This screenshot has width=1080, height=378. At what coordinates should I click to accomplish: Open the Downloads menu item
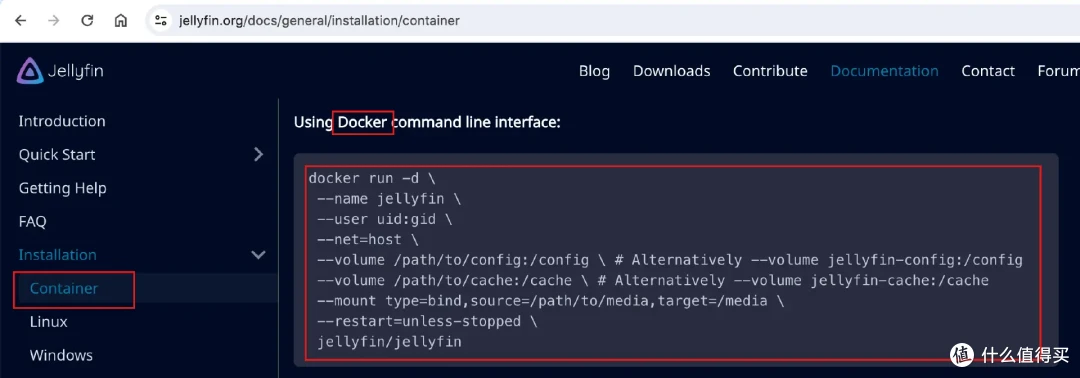pos(672,71)
